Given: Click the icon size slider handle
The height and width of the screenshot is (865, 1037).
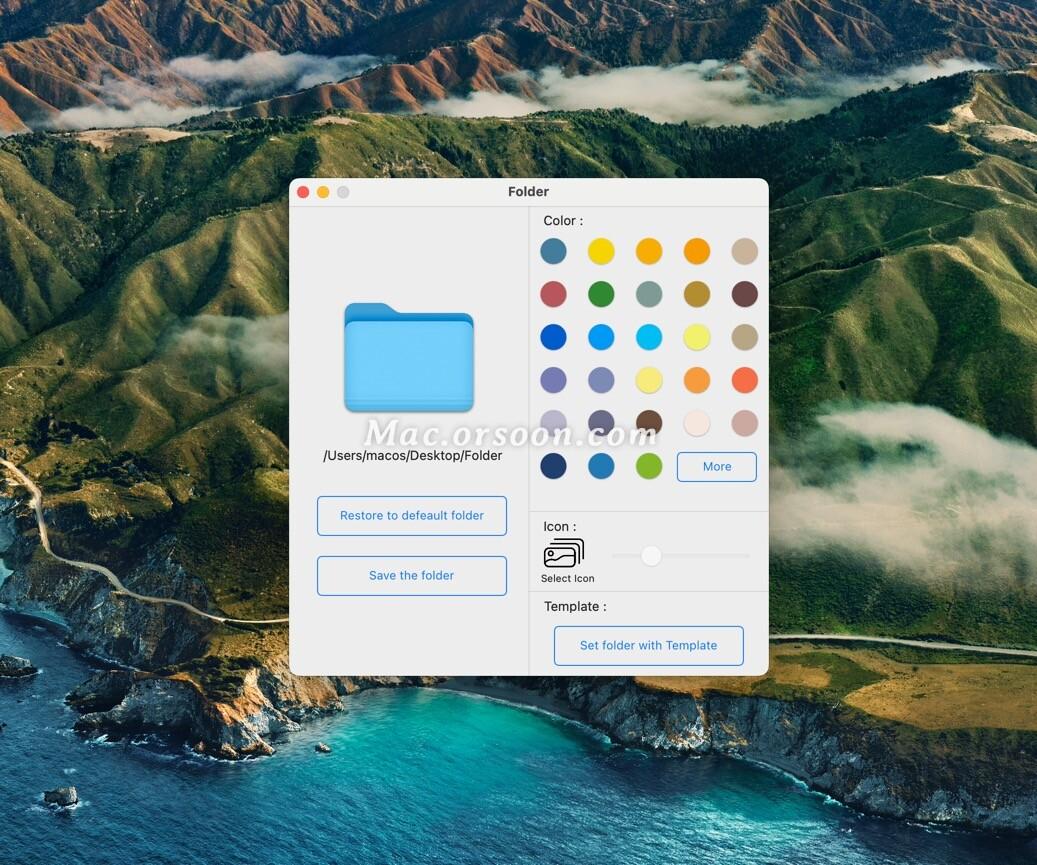Looking at the screenshot, I should (651, 556).
